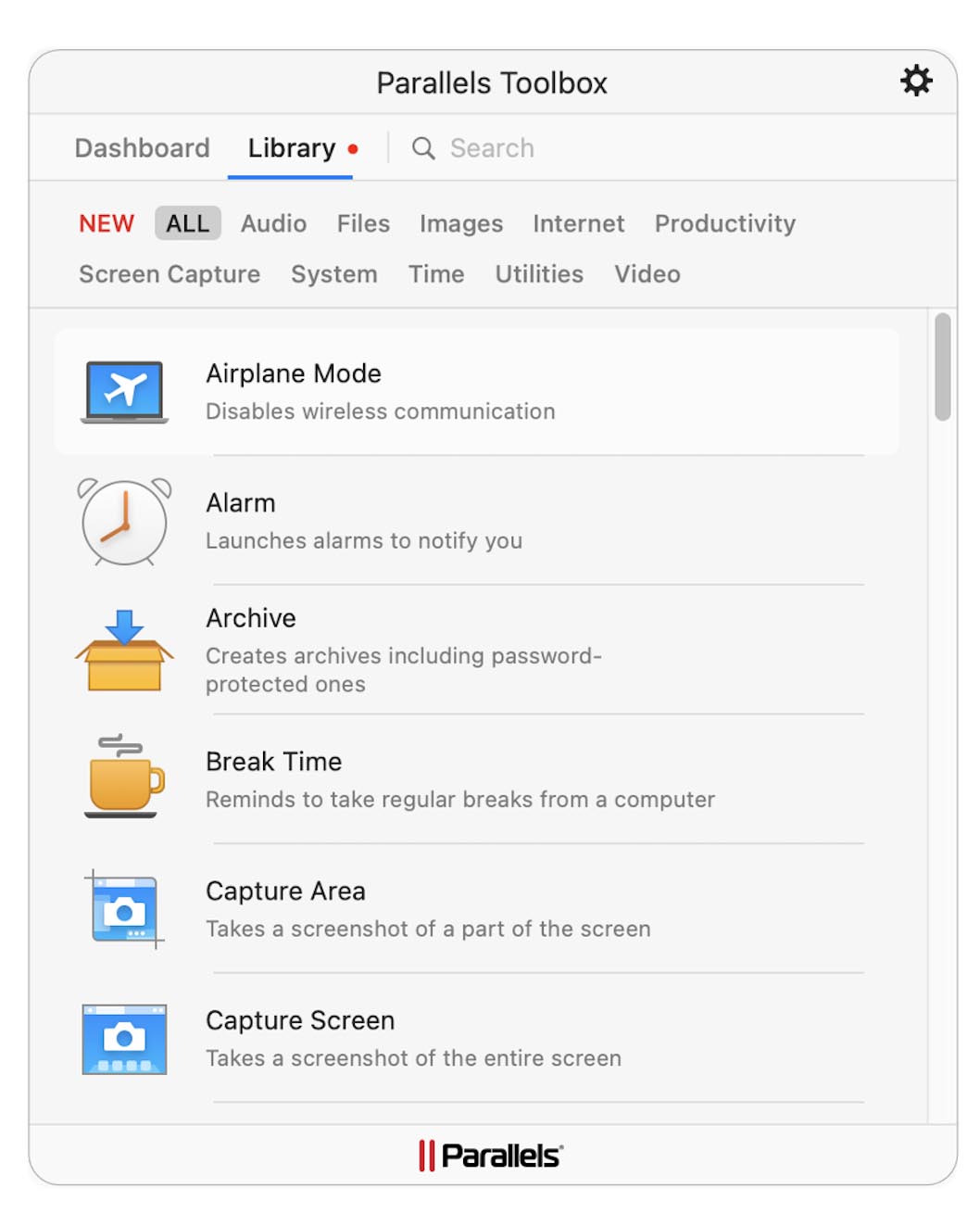Filter by System category
Viewport: 980px width, 1214px height.
tap(334, 274)
